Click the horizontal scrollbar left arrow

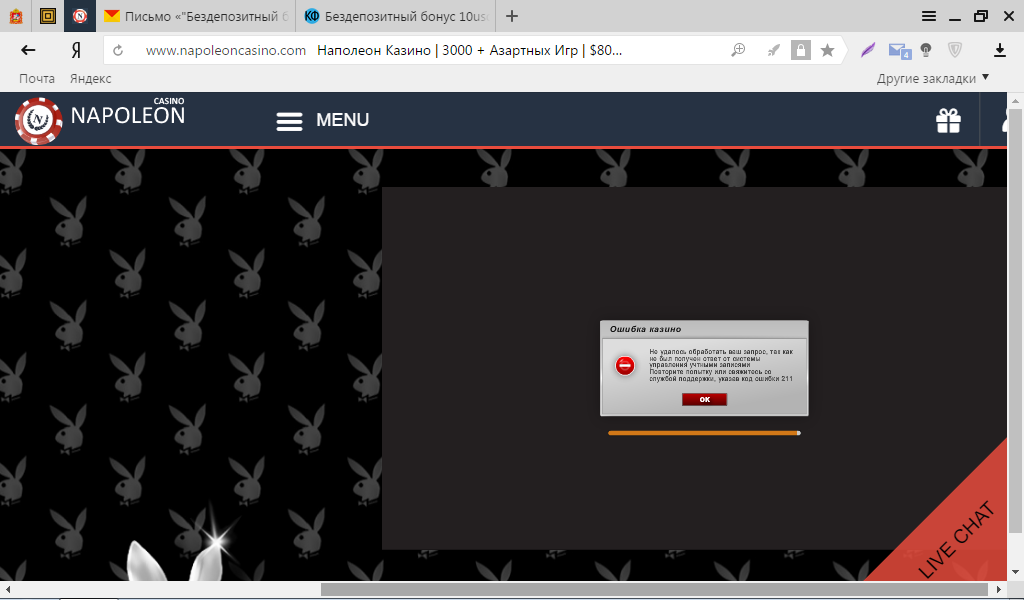8,590
